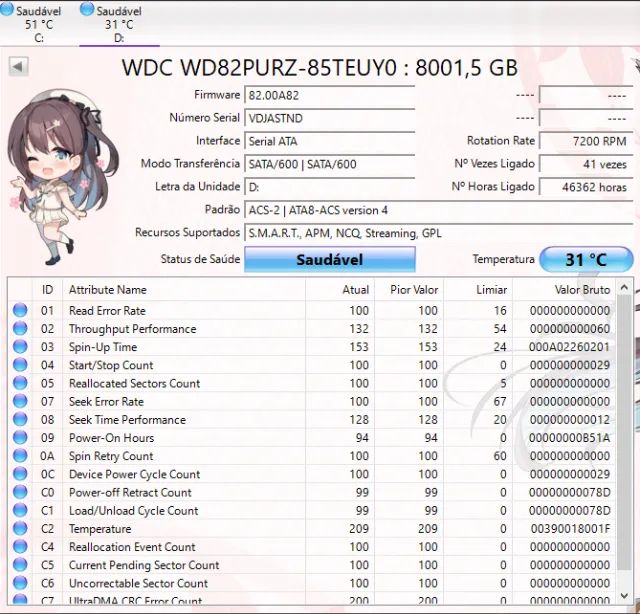Viewport: 640px width, 614px height.
Task: Click the status orb for Reallocated Sectors Count
Action: coord(20,384)
